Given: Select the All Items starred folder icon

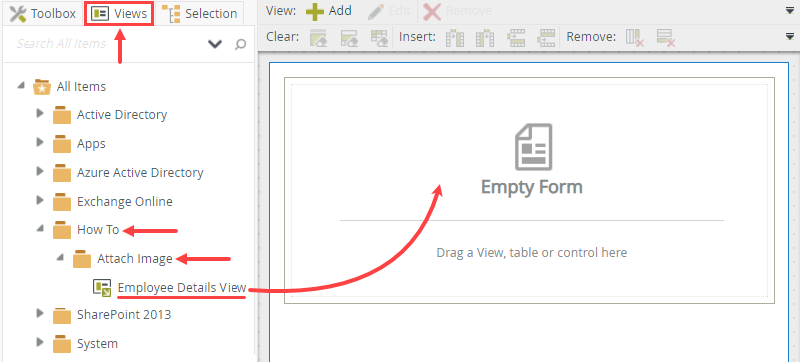Looking at the screenshot, I should click(42, 87).
